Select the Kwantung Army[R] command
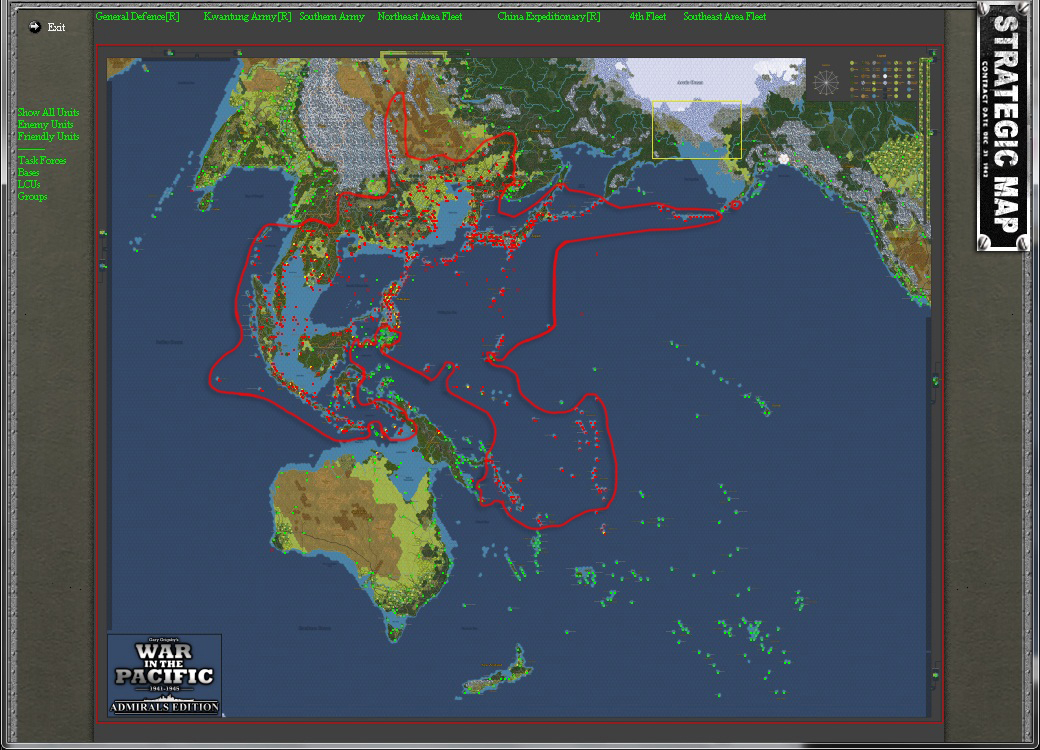Viewport: 1040px width, 750px height. 247,17
